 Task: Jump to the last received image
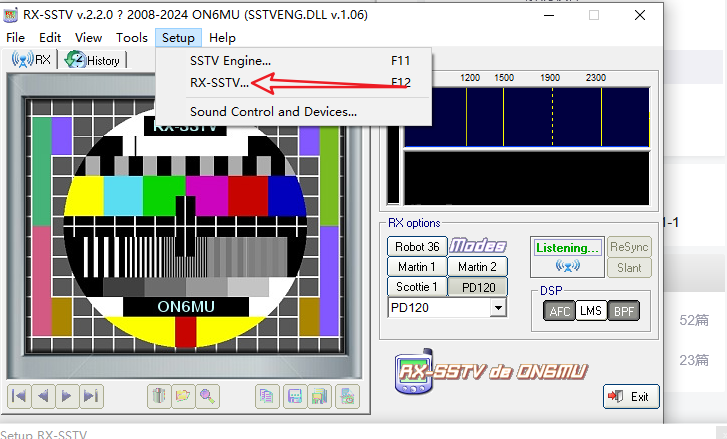(x=91, y=396)
